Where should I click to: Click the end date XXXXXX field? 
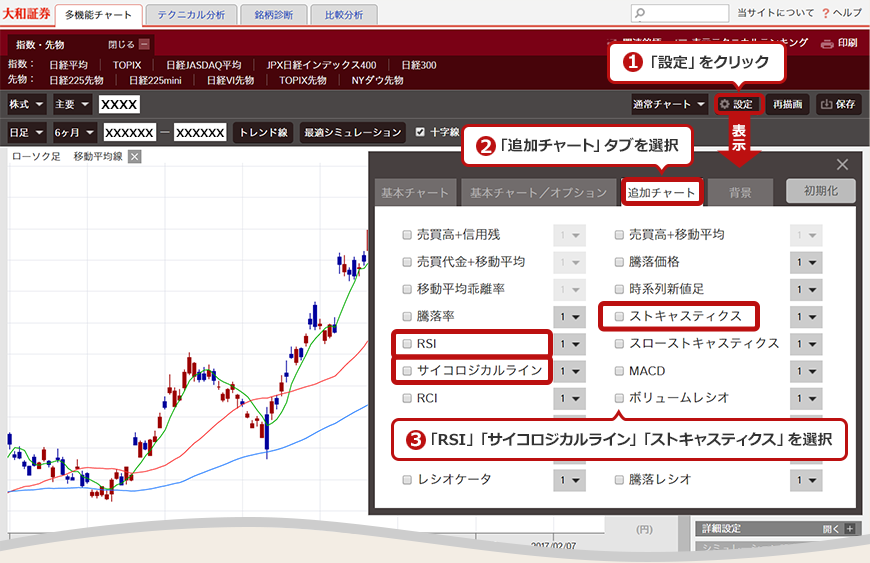200,133
